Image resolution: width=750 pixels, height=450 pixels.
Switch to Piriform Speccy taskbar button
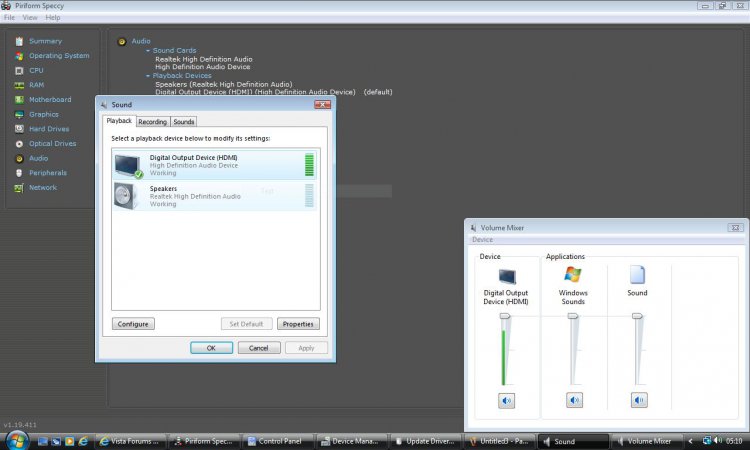point(205,441)
